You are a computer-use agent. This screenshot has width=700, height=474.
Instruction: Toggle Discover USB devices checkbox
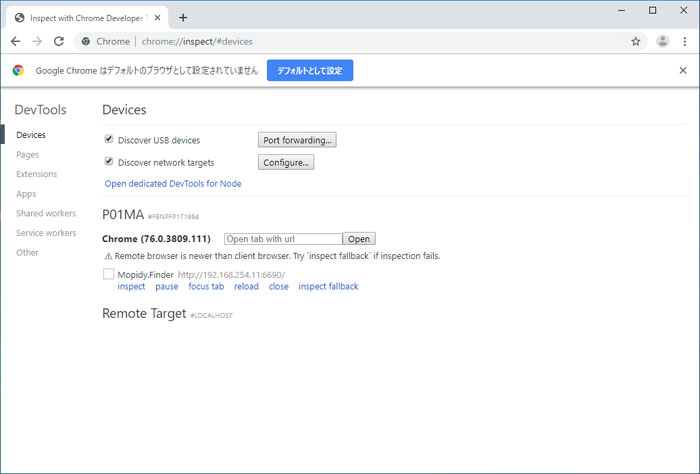pos(108,139)
